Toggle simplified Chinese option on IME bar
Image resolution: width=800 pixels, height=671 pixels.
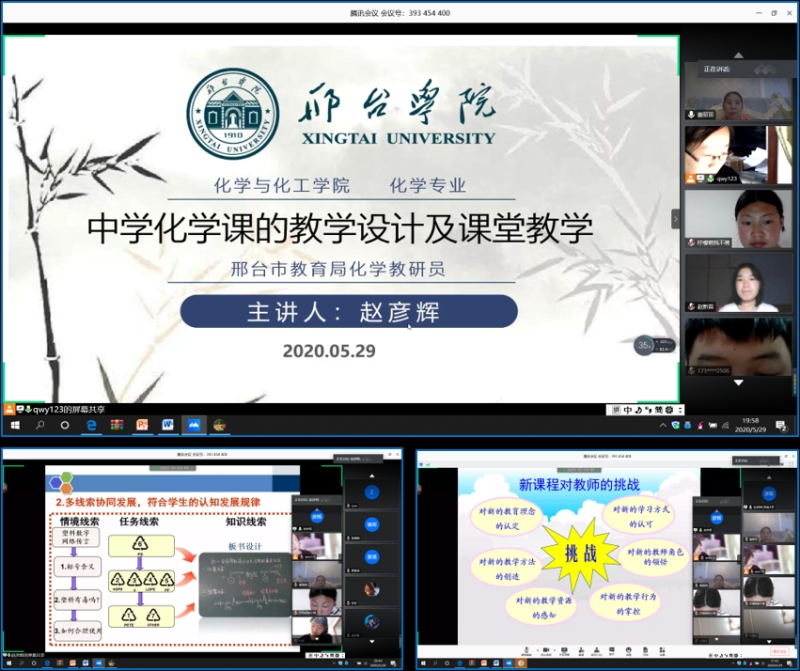660,410
